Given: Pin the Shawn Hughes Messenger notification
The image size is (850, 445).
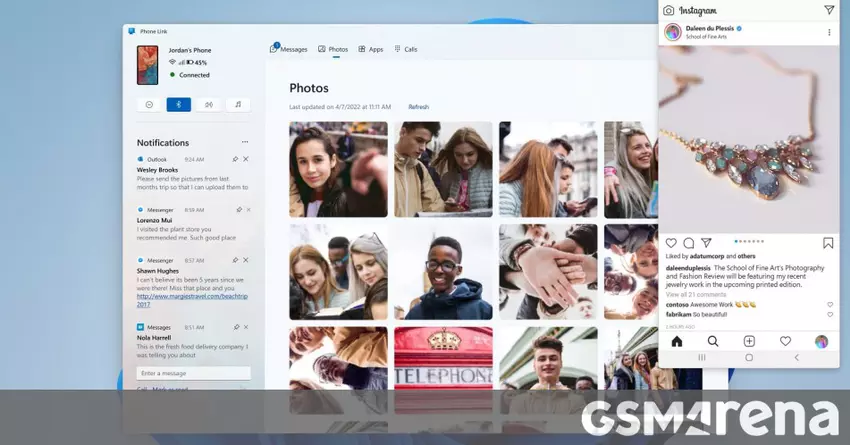Looking at the screenshot, I should (235, 260).
